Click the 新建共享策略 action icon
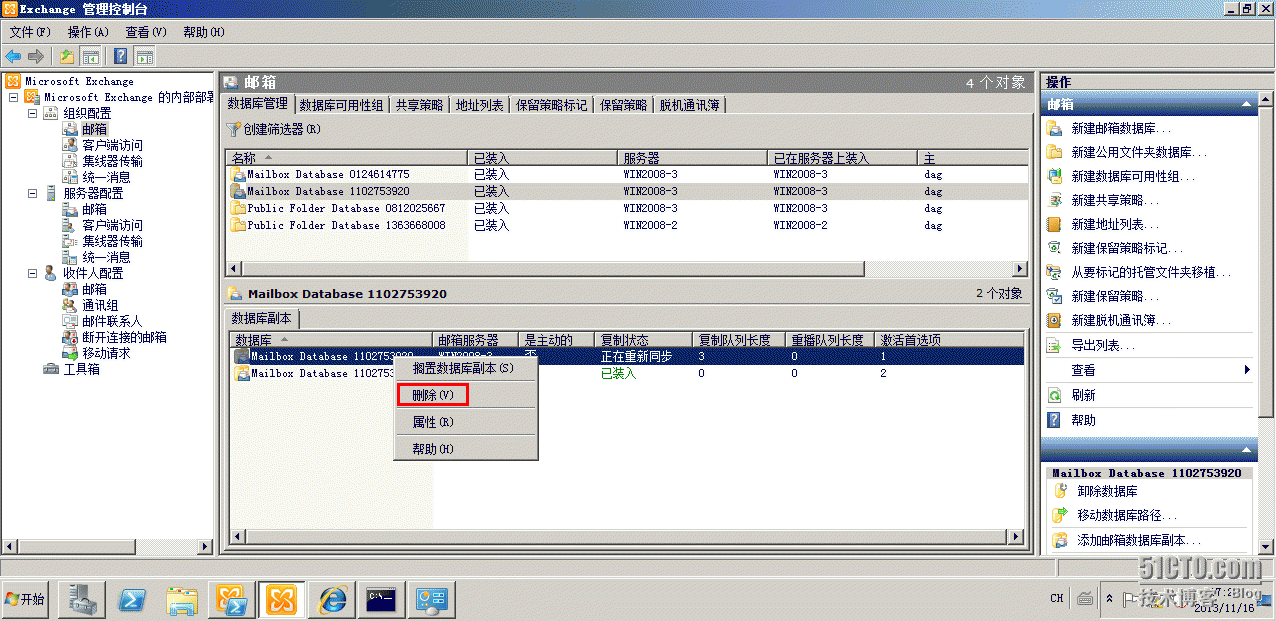The height and width of the screenshot is (621, 1276). [x=1053, y=200]
